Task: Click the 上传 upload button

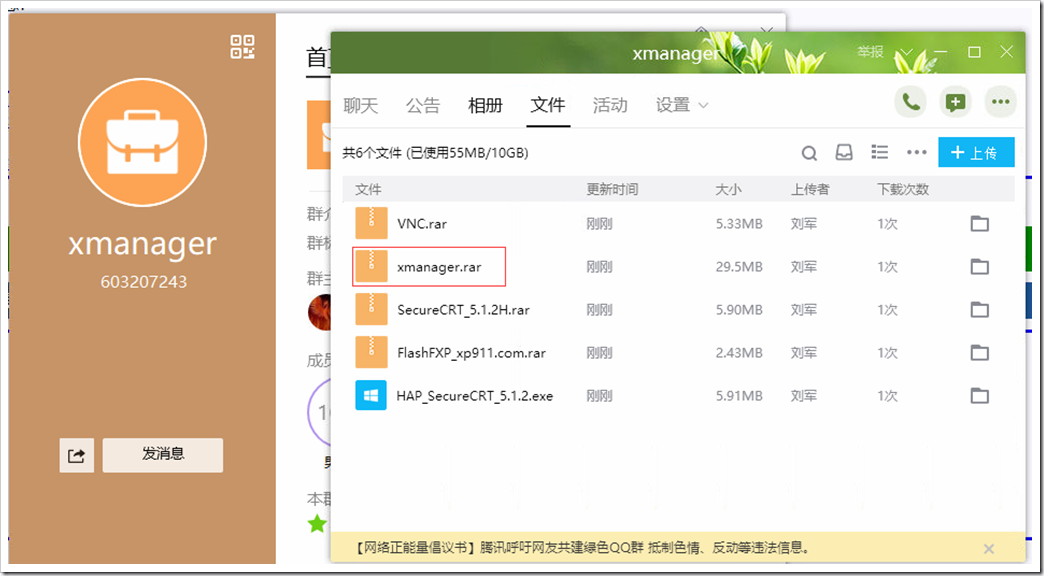Action: (976, 152)
